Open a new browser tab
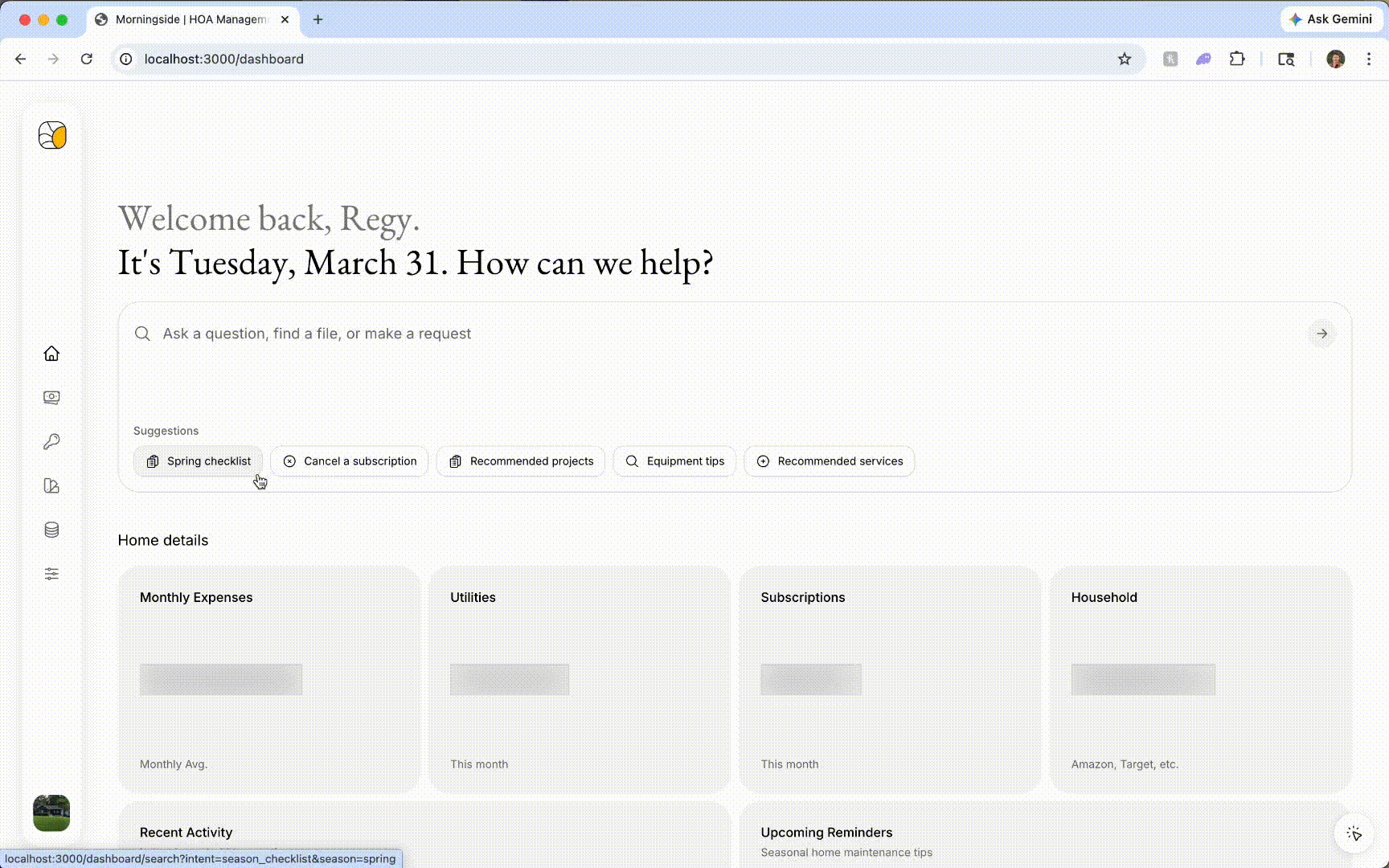1389x868 pixels. [x=318, y=19]
